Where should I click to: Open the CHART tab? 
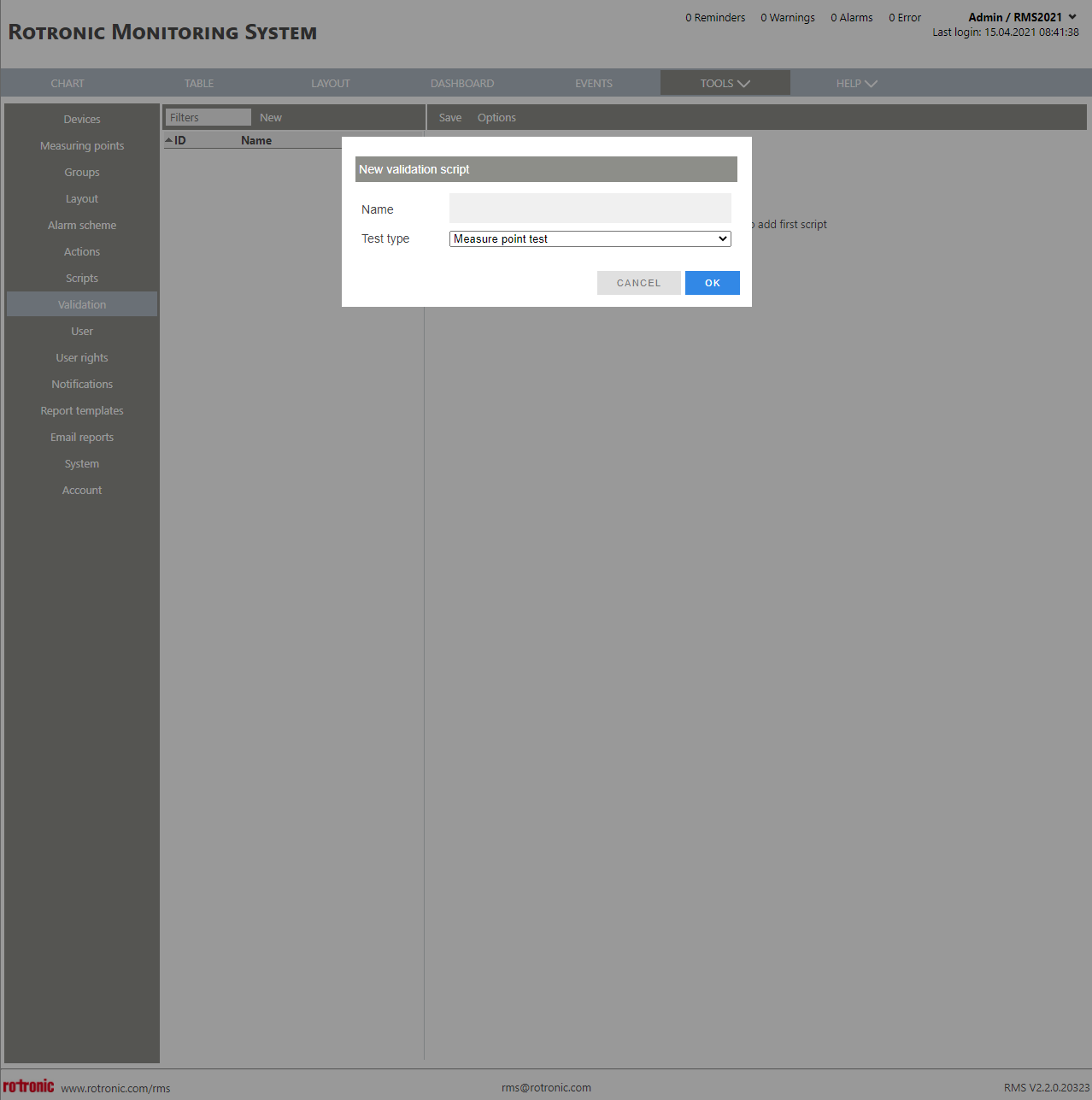[x=68, y=83]
